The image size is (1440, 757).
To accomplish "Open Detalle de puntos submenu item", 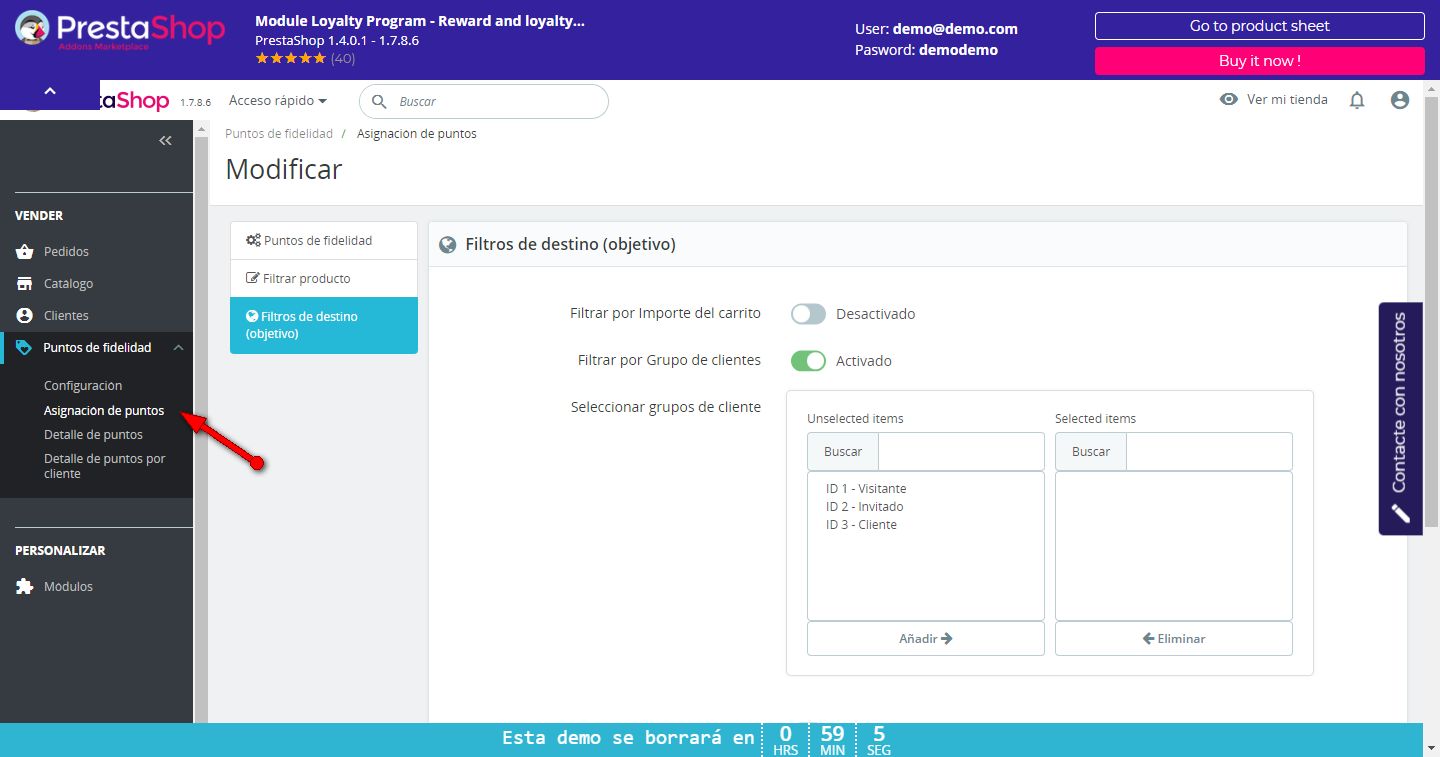I will tap(93, 435).
